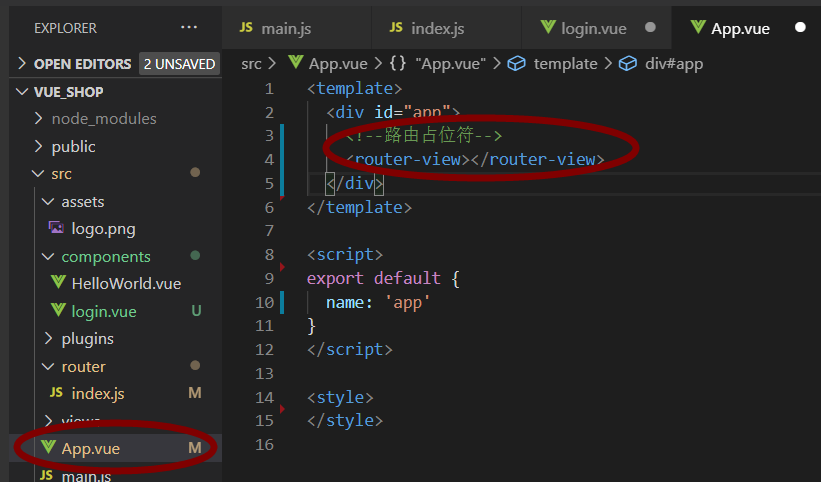Viewport: 821px width, 482px height.
Task: Place cursor on the router-view line
Action: pyautogui.click(x=475, y=159)
